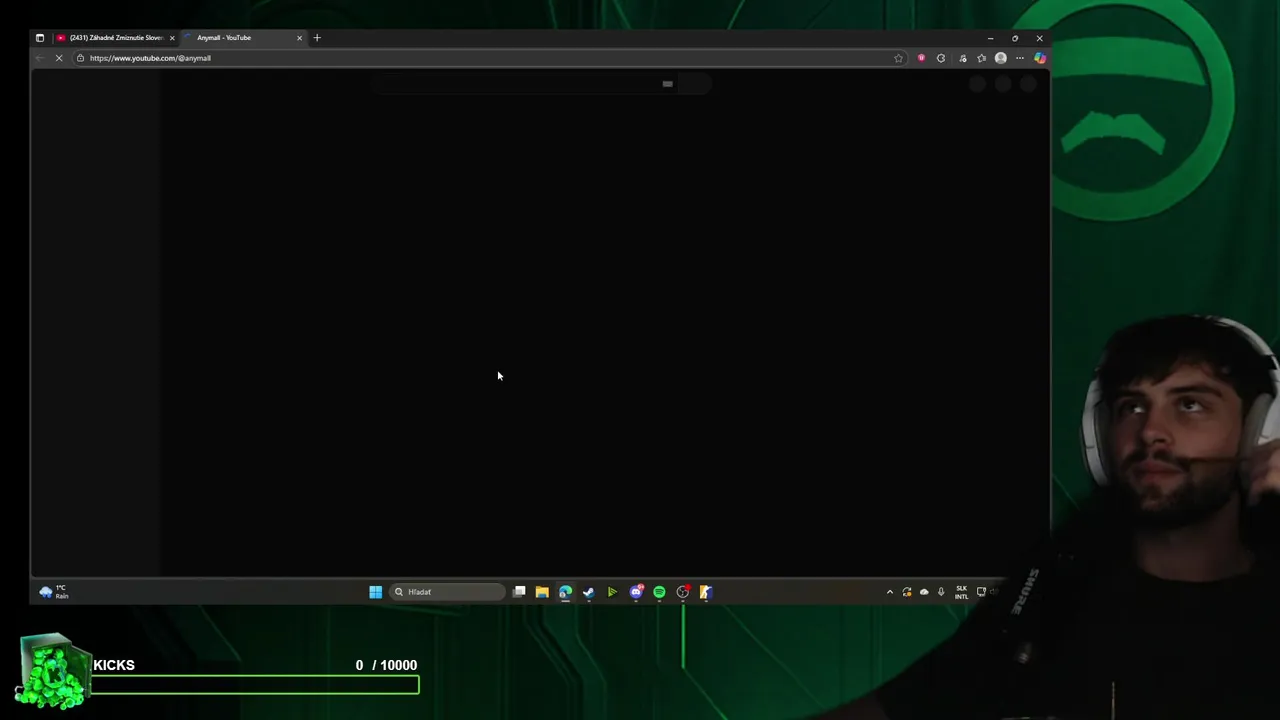Open a new browser tab
The height and width of the screenshot is (720, 1280).
[317, 38]
